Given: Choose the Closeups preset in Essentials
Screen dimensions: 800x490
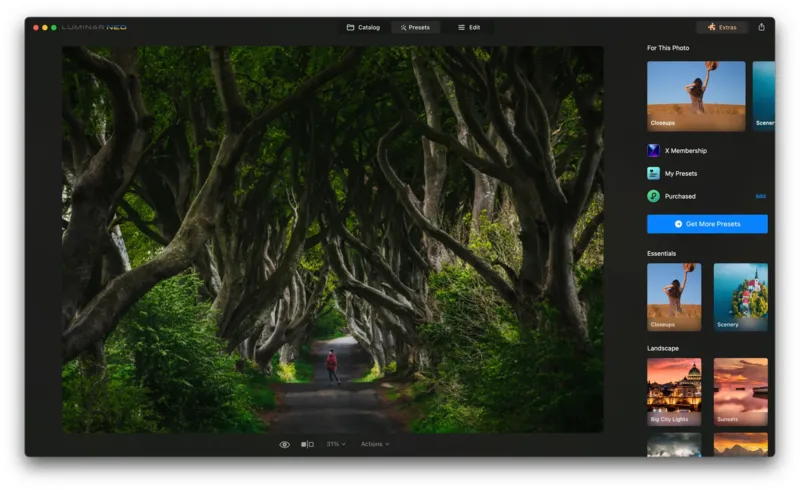Looking at the screenshot, I should 674,297.
